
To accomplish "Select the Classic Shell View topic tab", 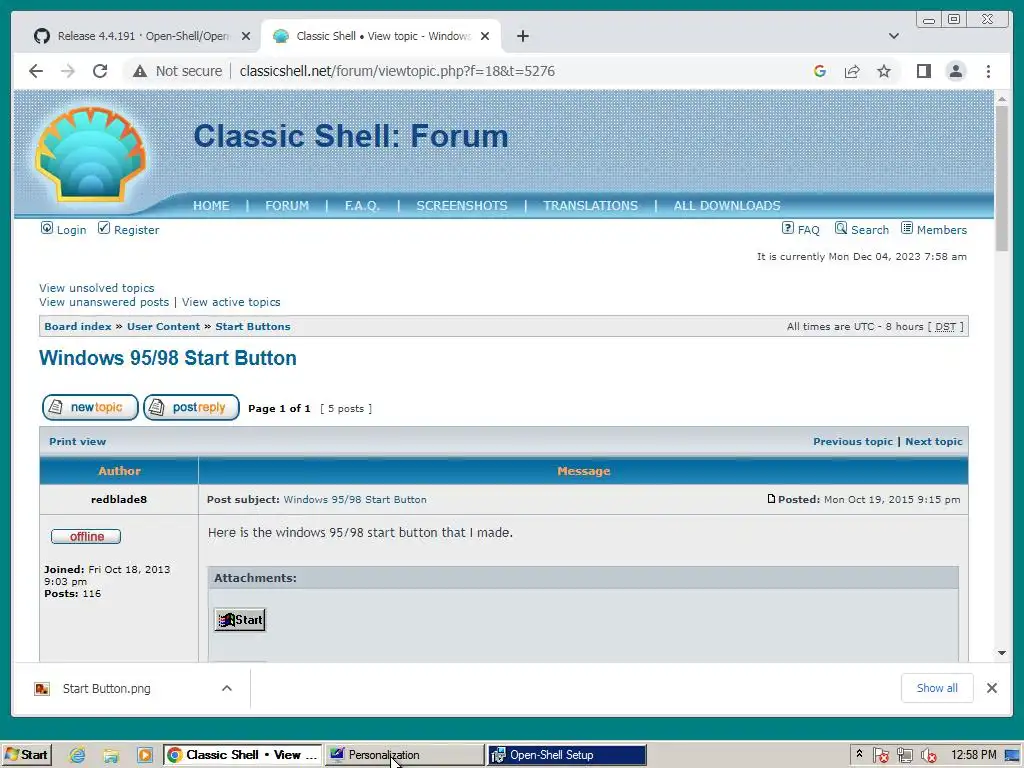I will 380,36.
